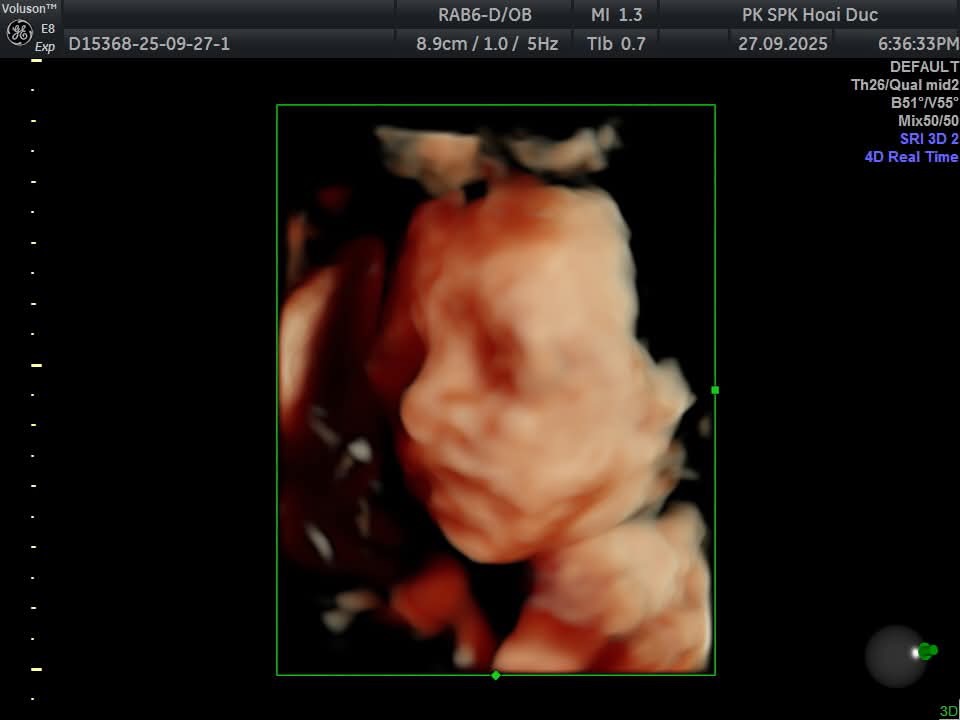Select the render box bottom diamond handle
This screenshot has width=960, height=720.
coord(496,675)
